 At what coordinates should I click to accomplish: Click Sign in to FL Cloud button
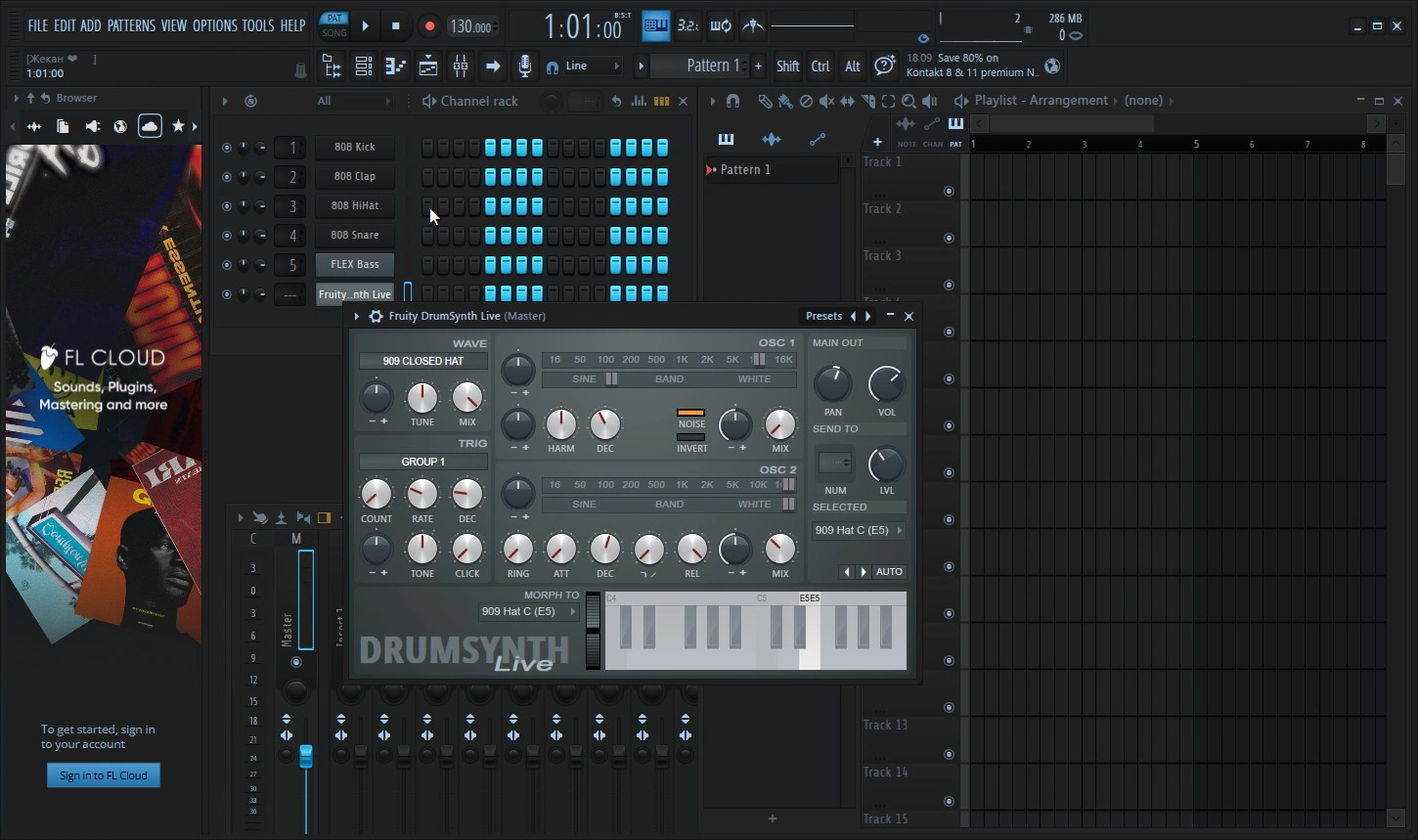pos(103,775)
